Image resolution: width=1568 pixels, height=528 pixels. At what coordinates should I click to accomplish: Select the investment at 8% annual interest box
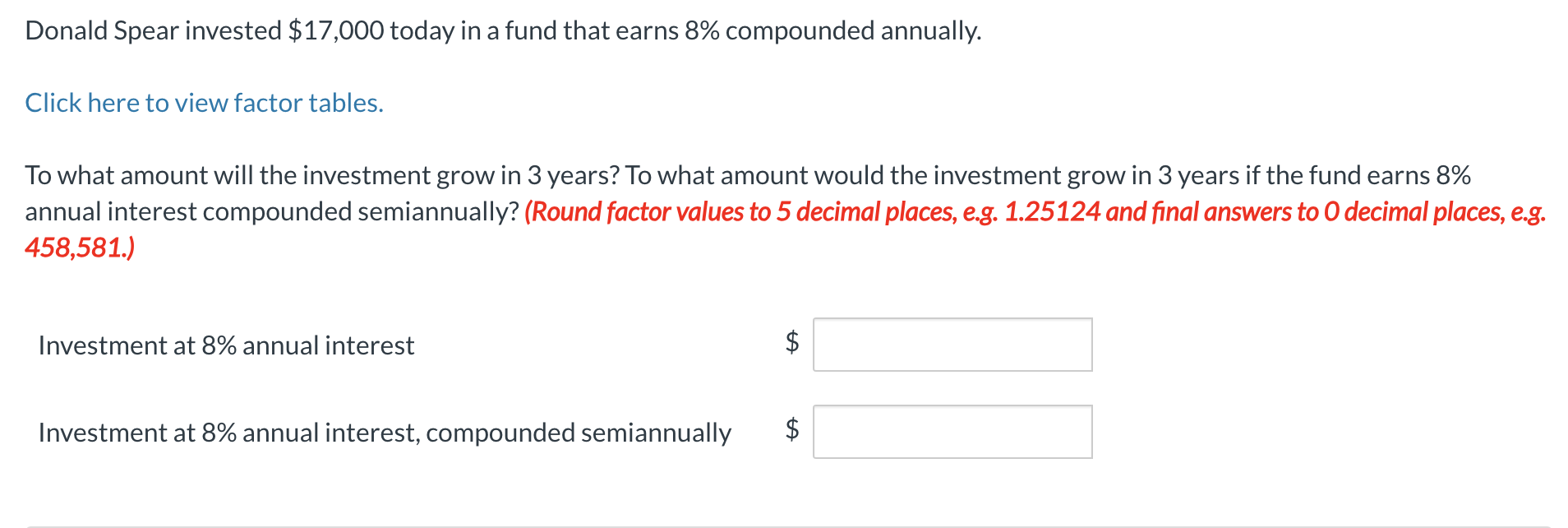tap(952, 345)
